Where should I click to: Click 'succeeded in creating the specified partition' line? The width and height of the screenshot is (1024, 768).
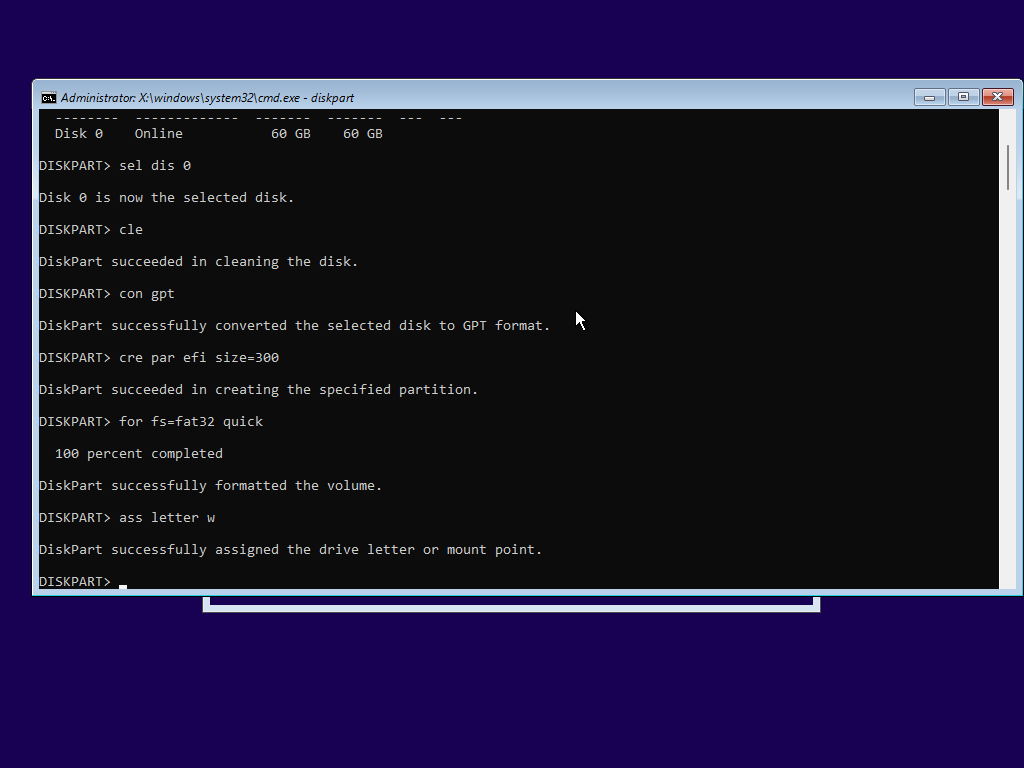pyautogui.click(x=259, y=390)
